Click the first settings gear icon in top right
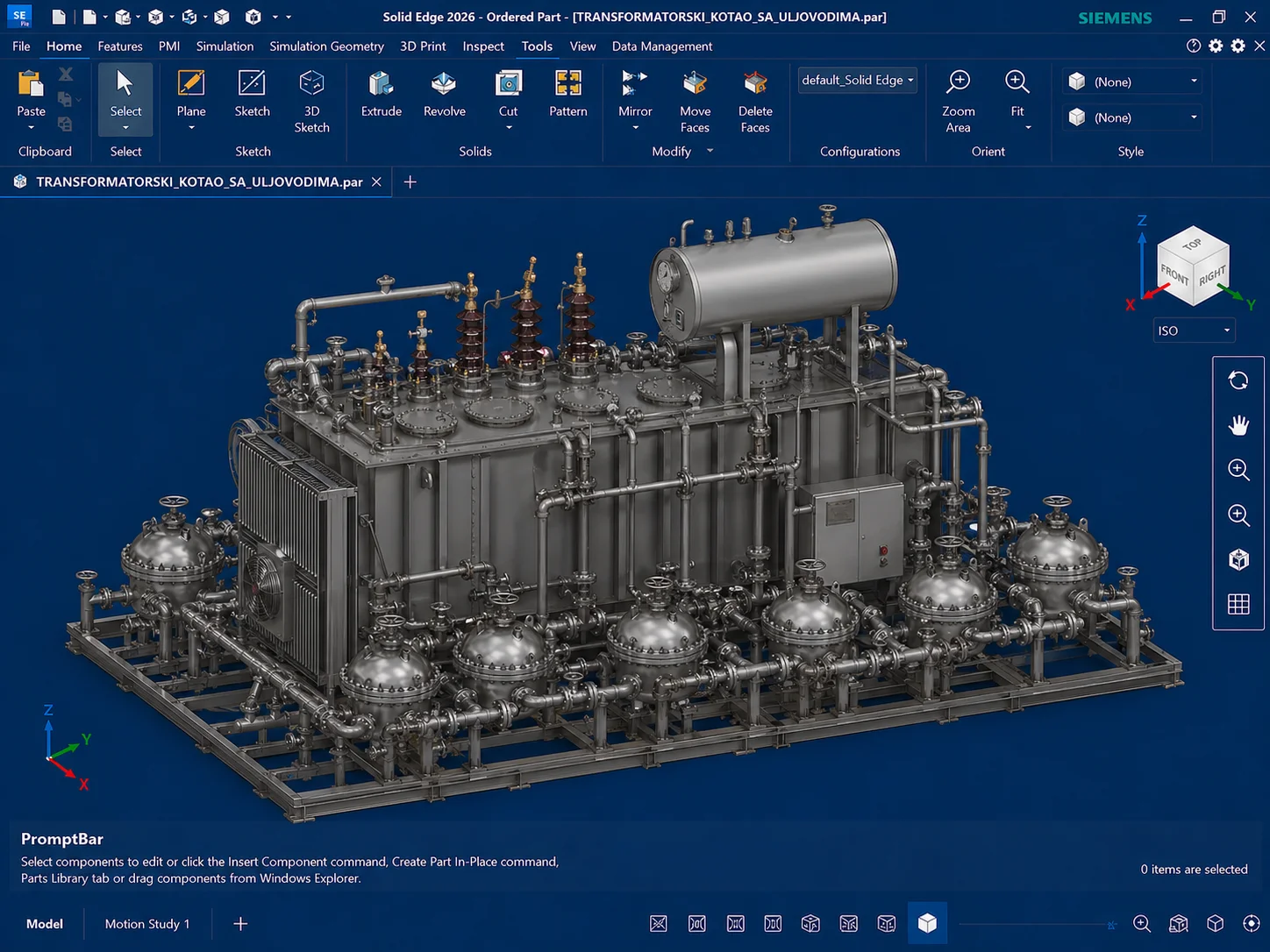This screenshot has height=952, width=1270. click(1216, 46)
